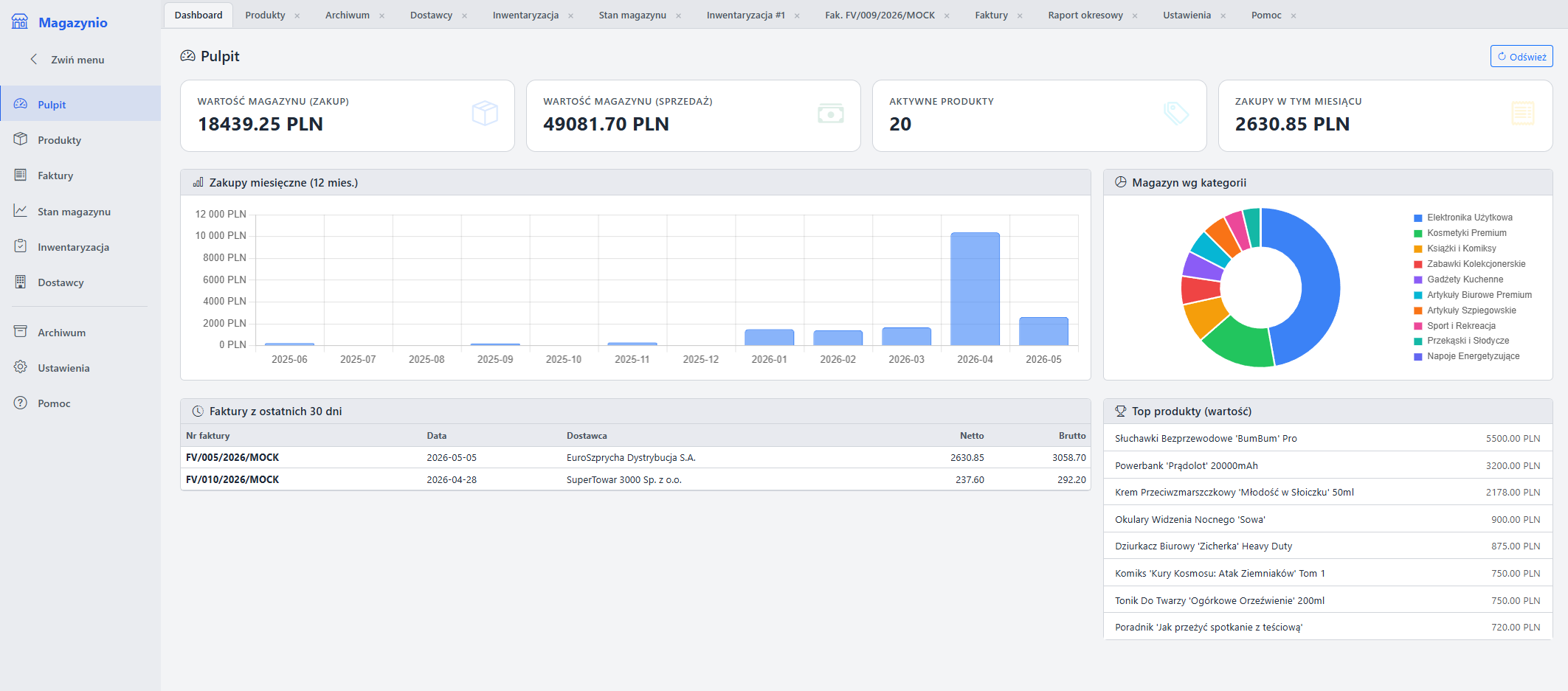Close the Faktury tab

1020,15
